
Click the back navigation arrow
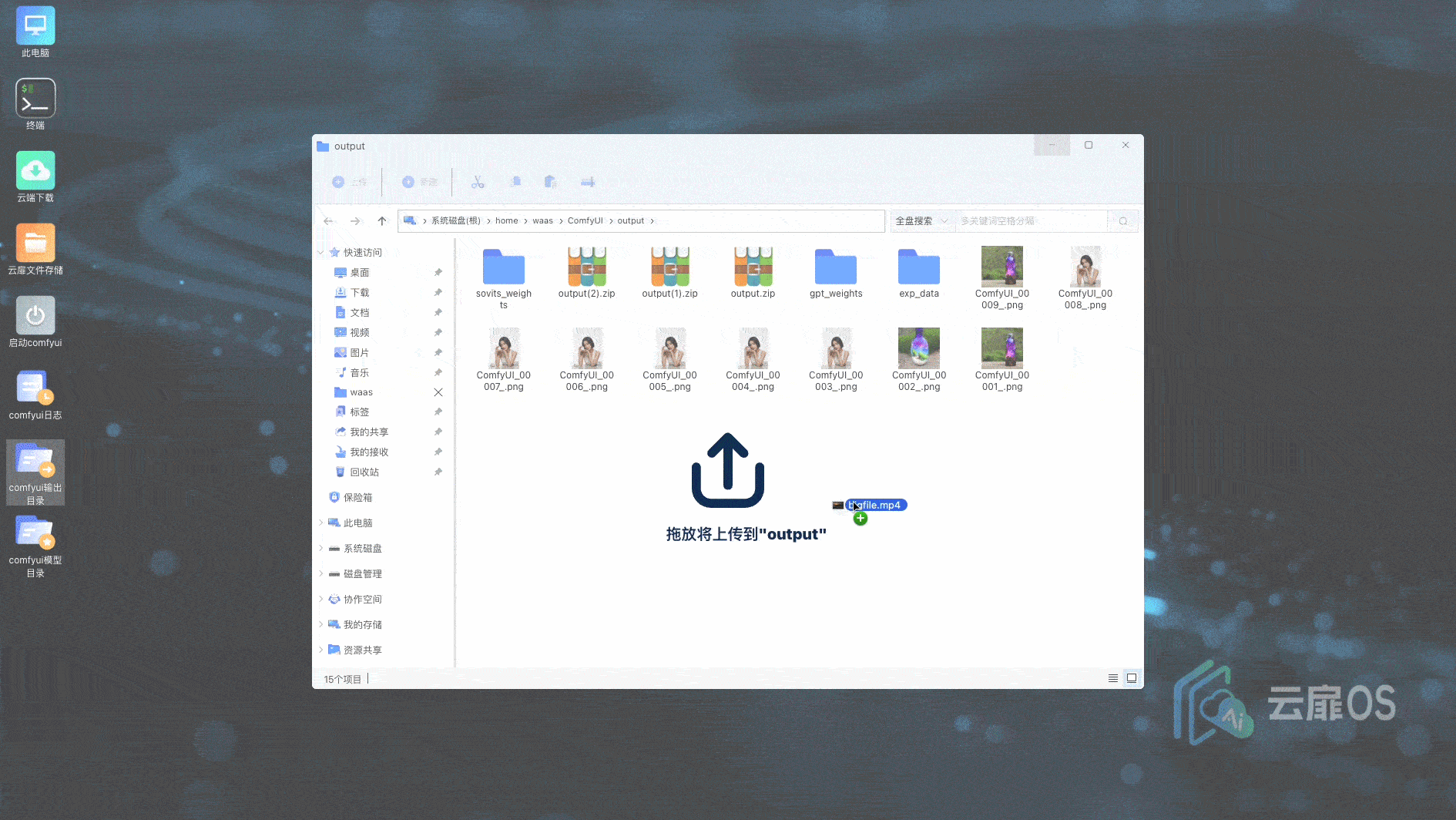pos(329,221)
